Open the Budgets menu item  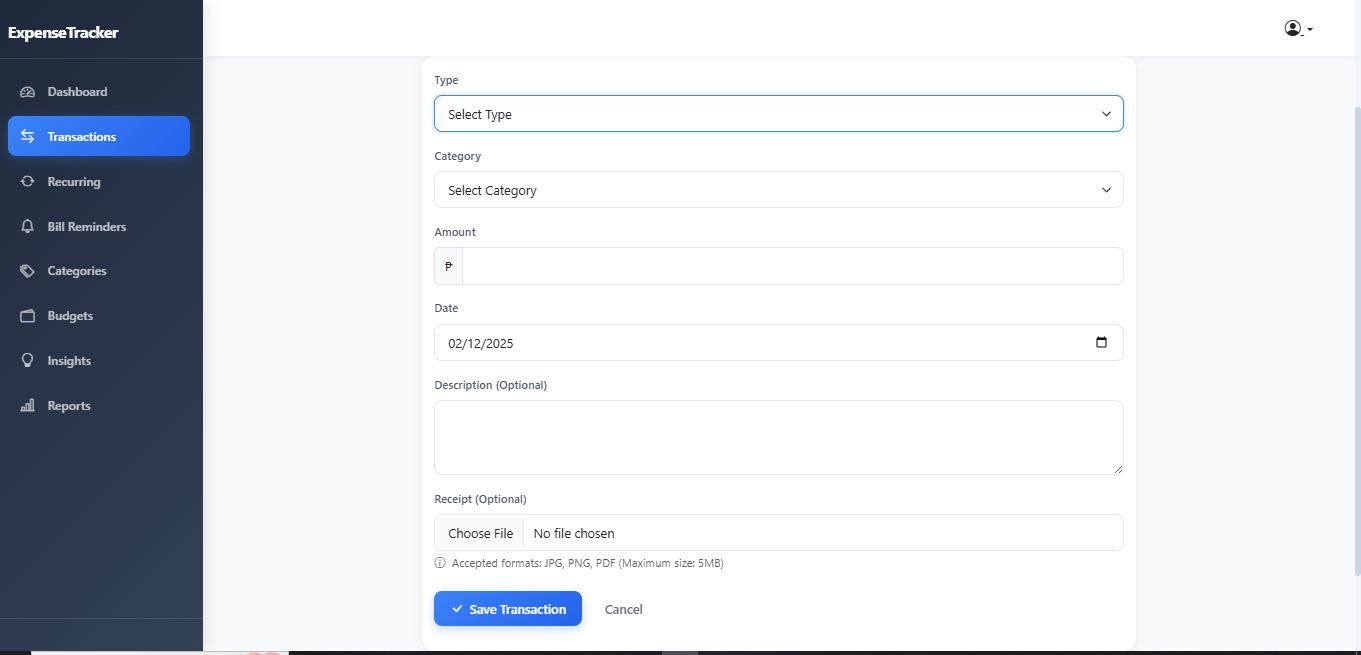pos(70,316)
